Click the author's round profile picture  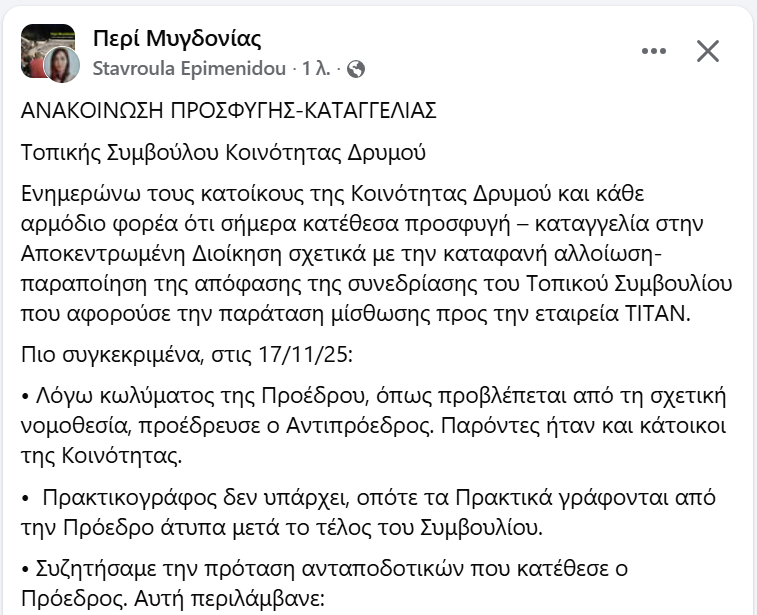pos(62,64)
